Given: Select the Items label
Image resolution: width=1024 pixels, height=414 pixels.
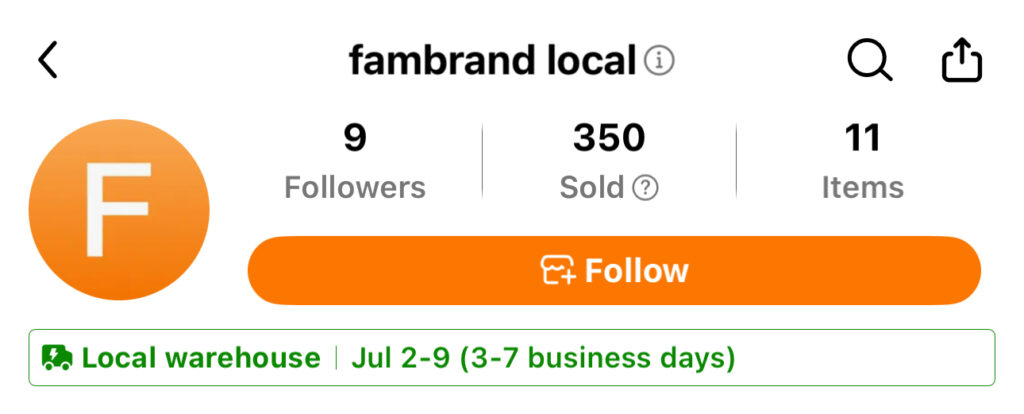Looking at the screenshot, I should 862,188.
